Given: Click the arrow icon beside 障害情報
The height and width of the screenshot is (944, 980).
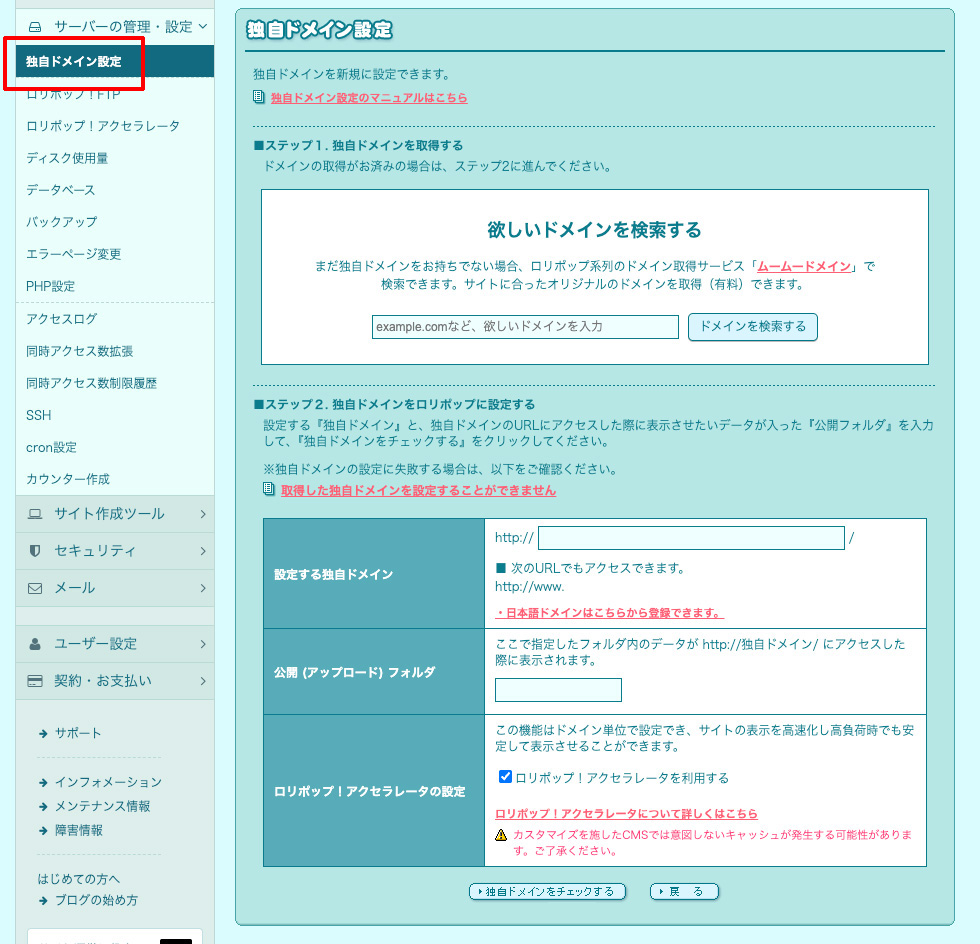Looking at the screenshot, I should pos(43,830).
